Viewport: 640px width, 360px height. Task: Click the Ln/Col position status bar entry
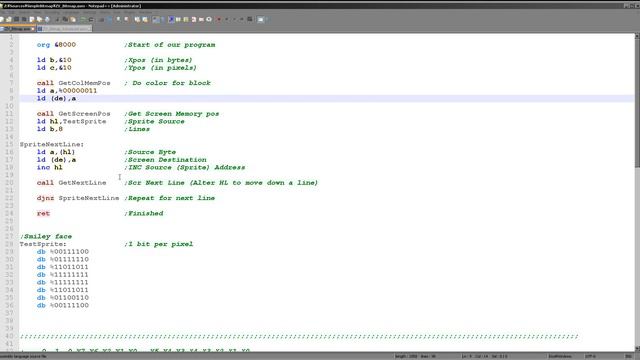point(484,356)
